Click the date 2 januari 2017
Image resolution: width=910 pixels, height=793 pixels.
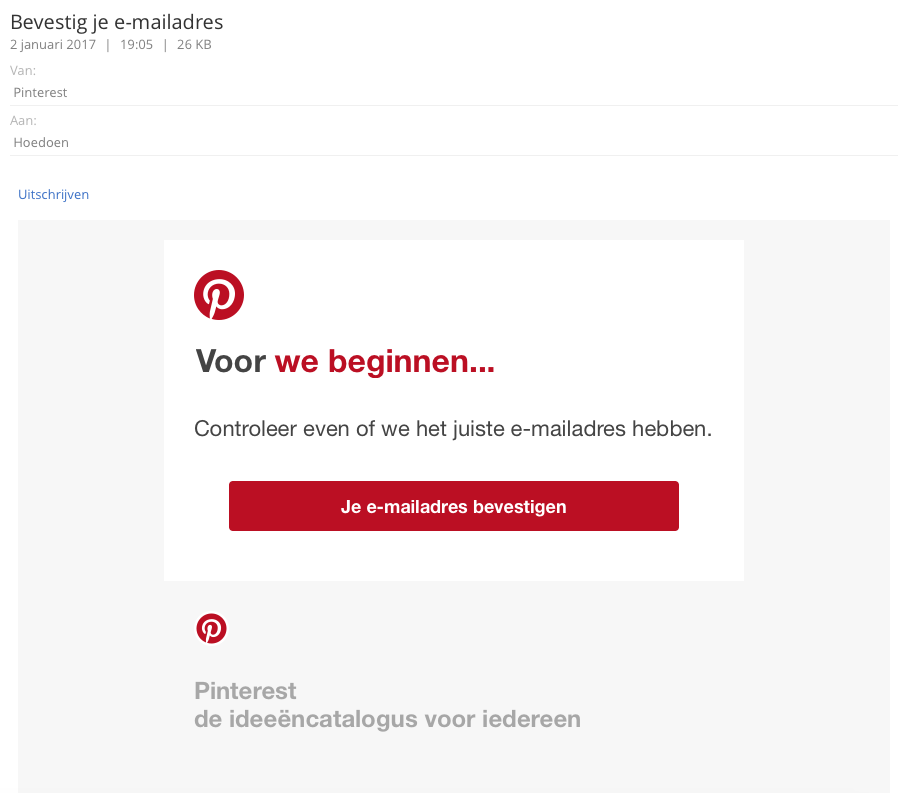tap(53, 45)
